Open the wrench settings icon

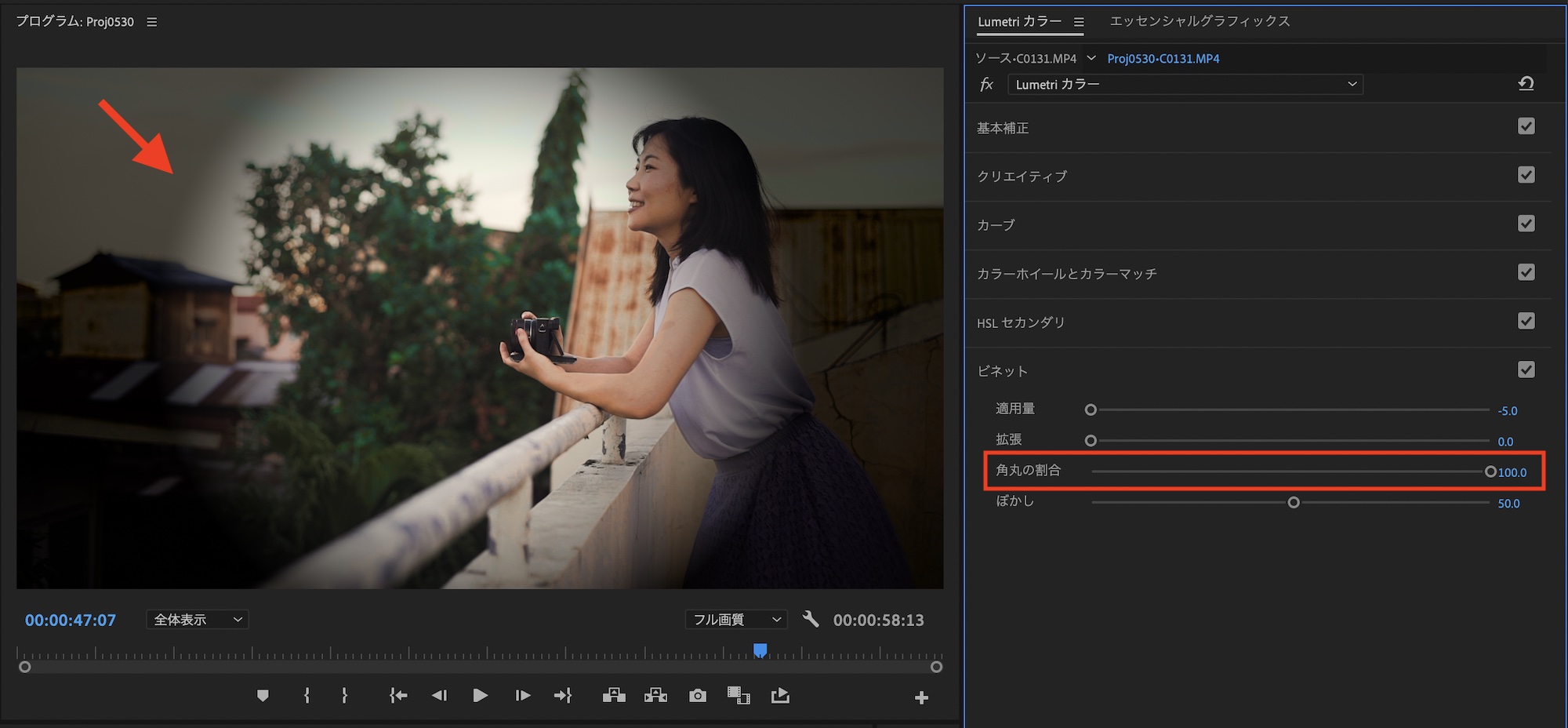(x=811, y=620)
